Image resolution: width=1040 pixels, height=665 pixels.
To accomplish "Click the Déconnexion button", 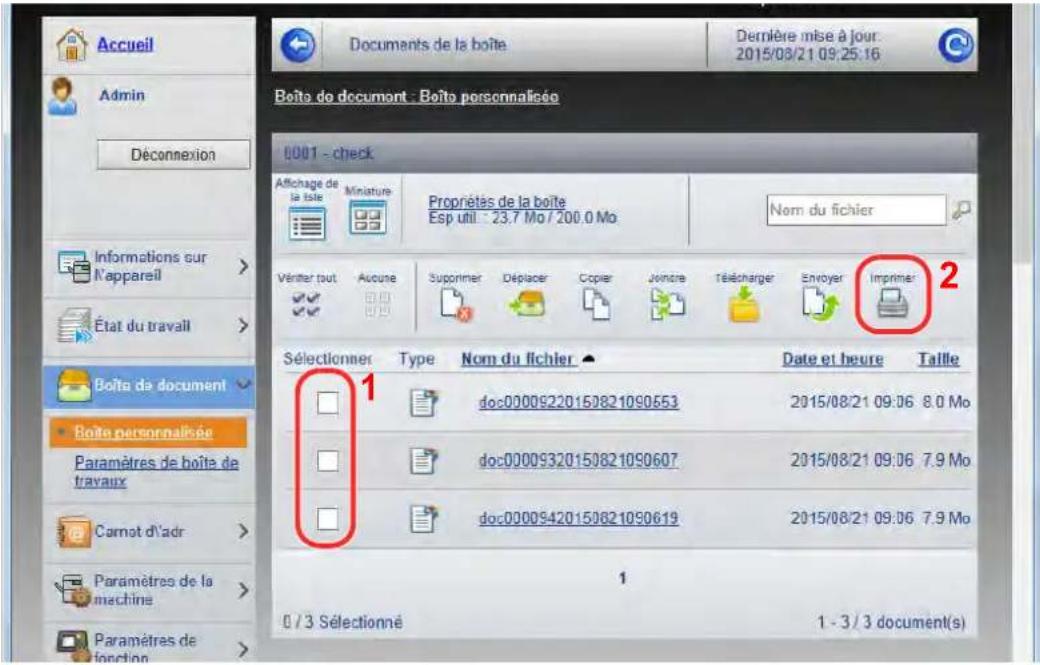I will tap(174, 154).
